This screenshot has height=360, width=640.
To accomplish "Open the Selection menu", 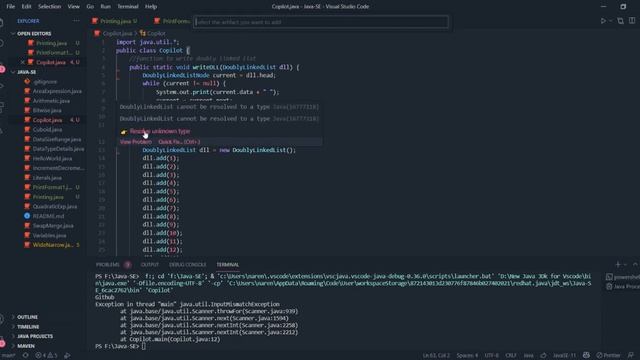I will click(x=49, y=7).
